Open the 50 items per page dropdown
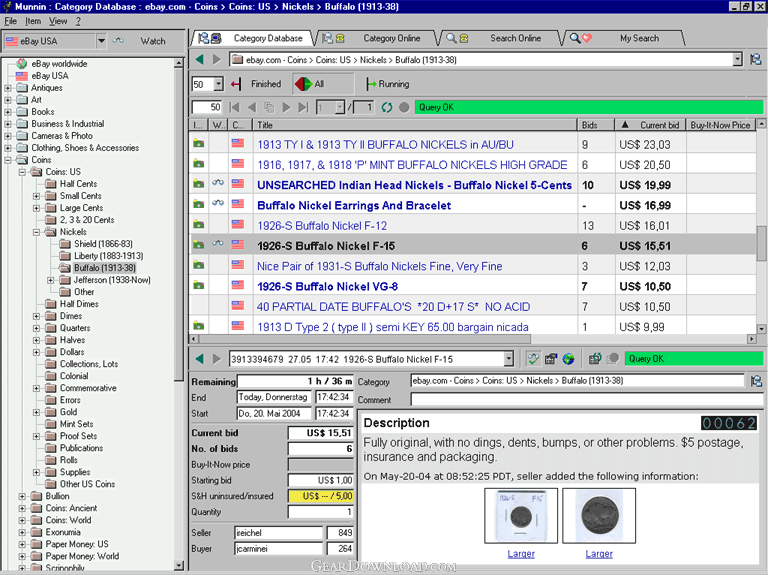 (x=218, y=84)
